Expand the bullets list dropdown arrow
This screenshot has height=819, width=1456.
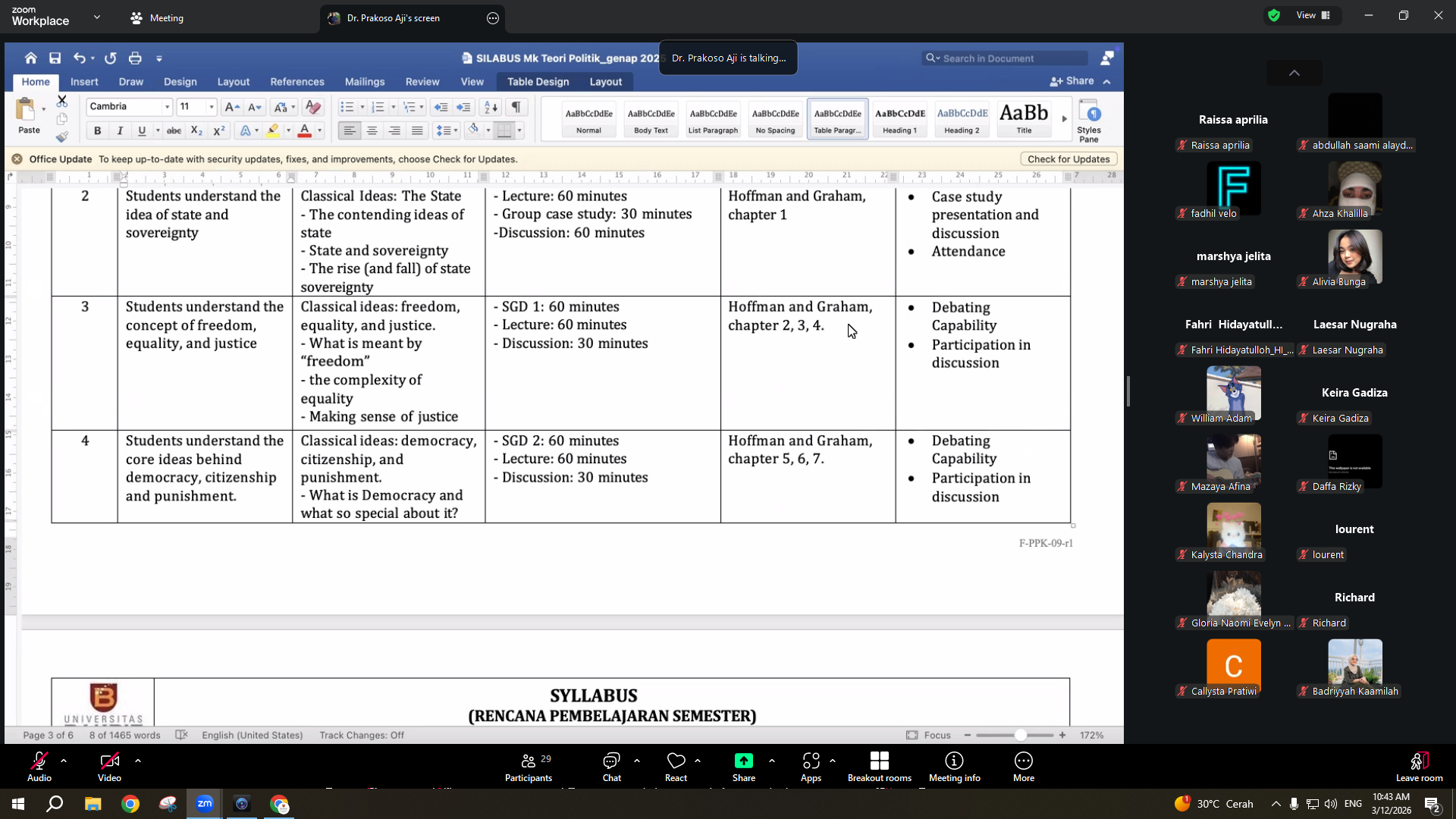pyautogui.click(x=362, y=107)
